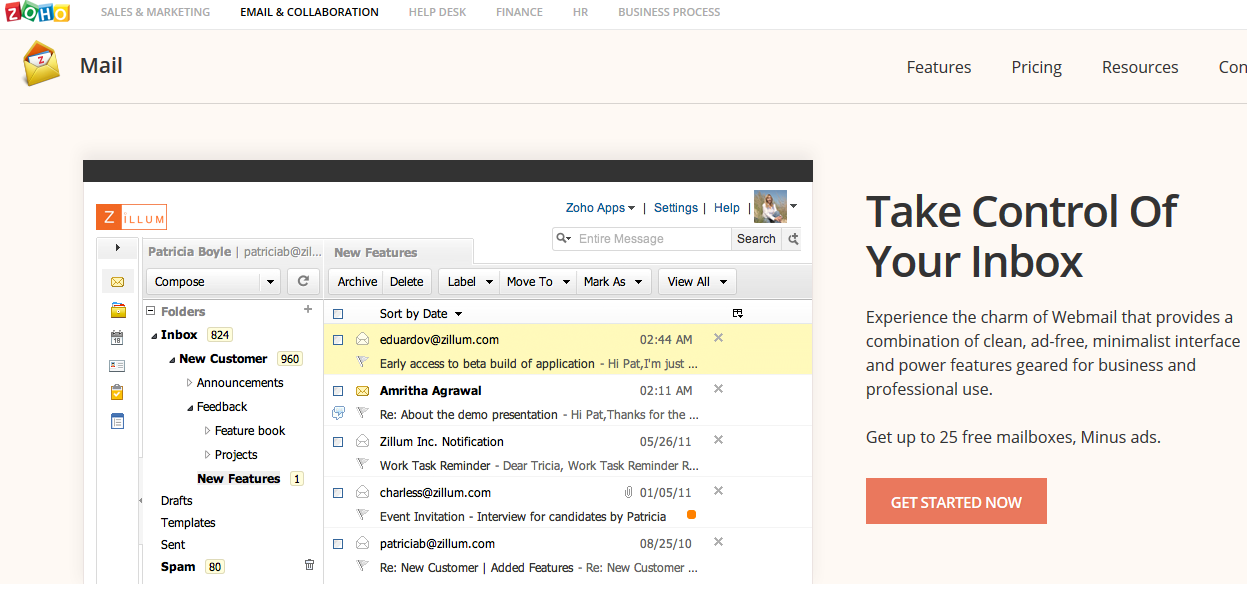The image size is (1247, 610).
Task: Click the search scope magnifier icon
Action: pyautogui.click(x=564, y=239)
